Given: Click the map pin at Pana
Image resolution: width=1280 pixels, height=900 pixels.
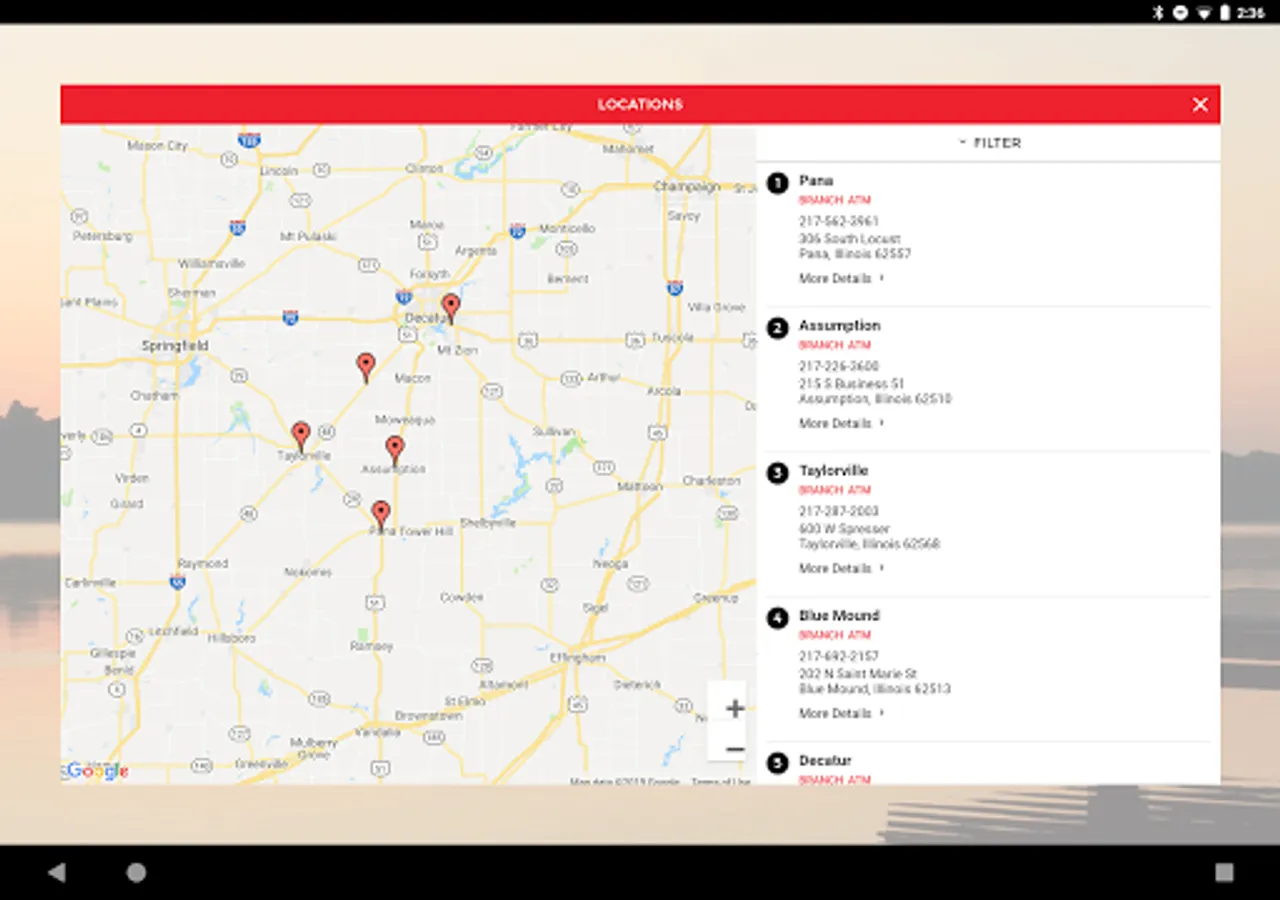Looking at the screenshot, I should 380,515.
